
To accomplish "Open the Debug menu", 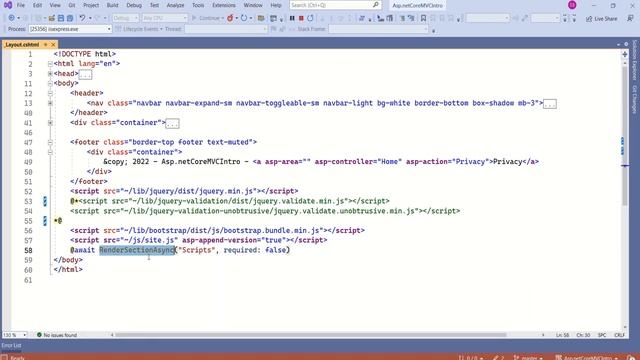I will pyautogui.click(x=134, y=5).
